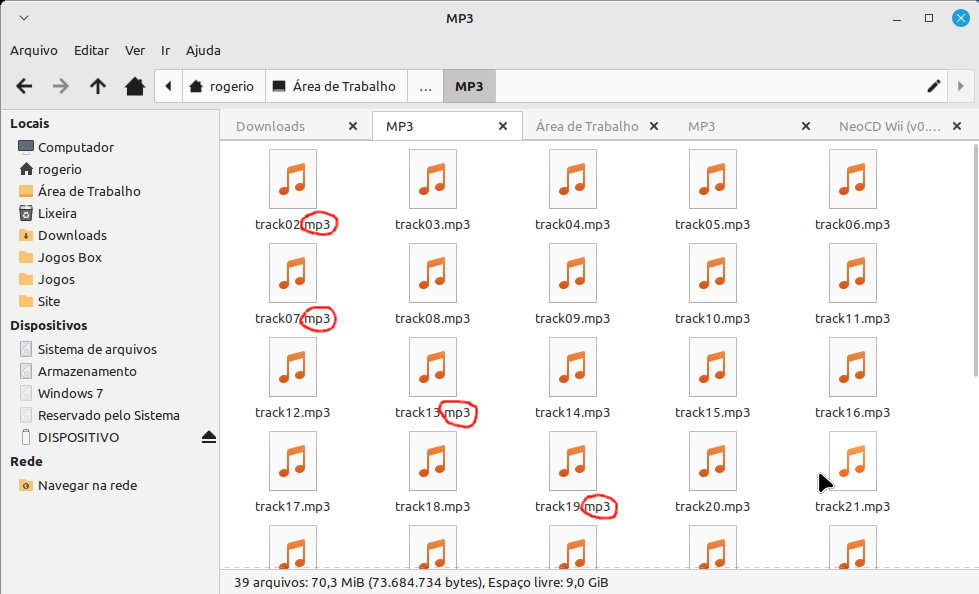
Task: Close the Área de Trabalho tab
Action: (654, 126)
